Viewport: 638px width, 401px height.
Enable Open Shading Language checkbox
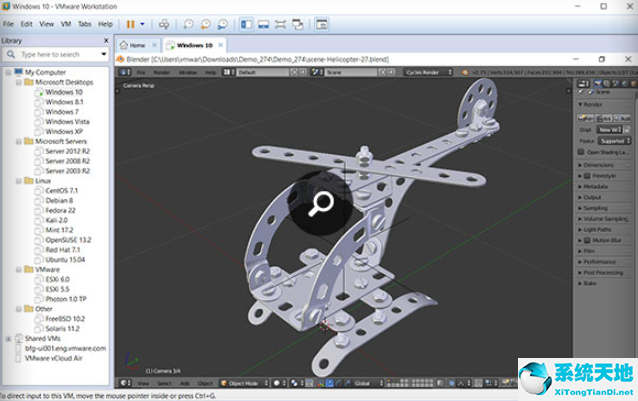tap(581, 152)
